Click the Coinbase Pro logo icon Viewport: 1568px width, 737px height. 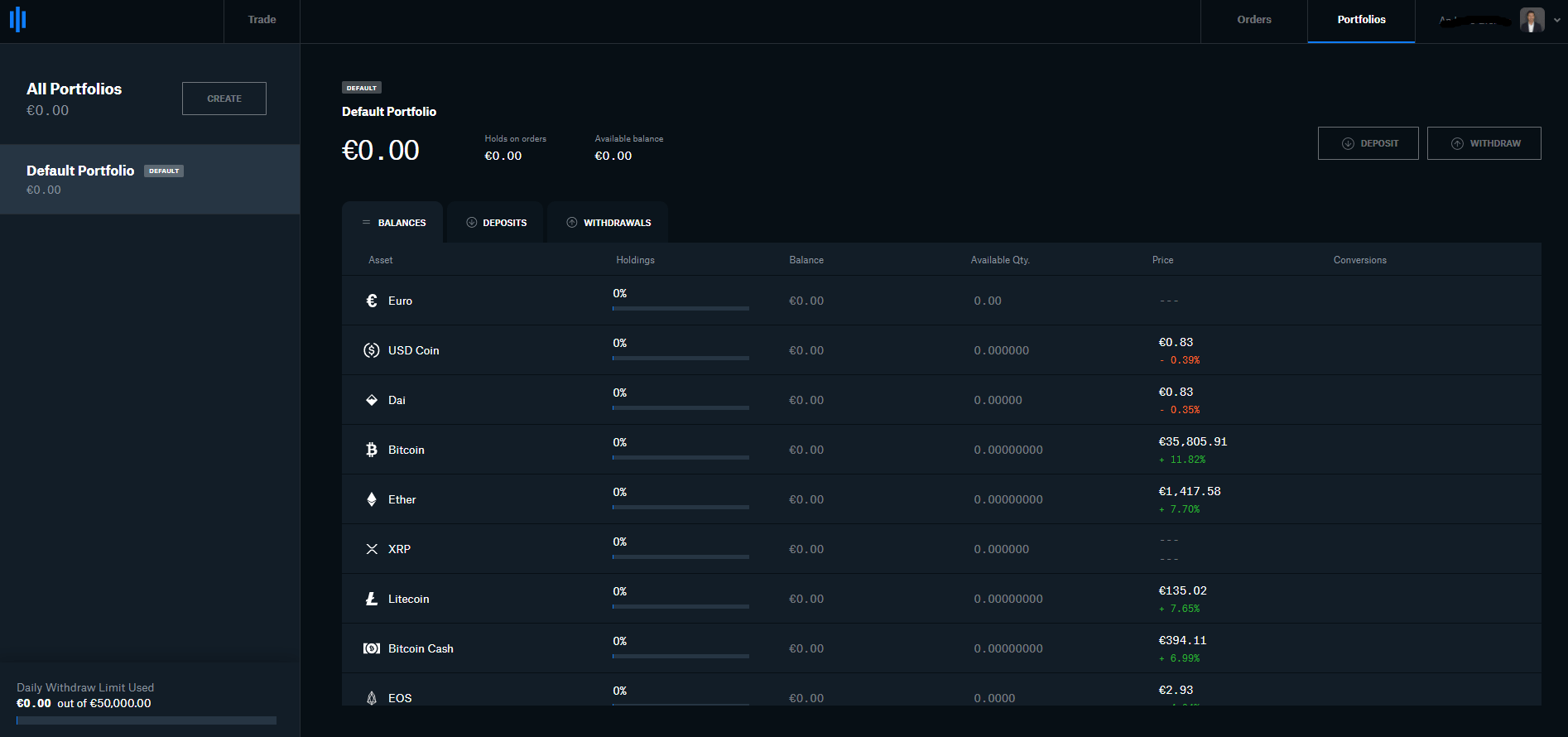[x=18, y=20]
